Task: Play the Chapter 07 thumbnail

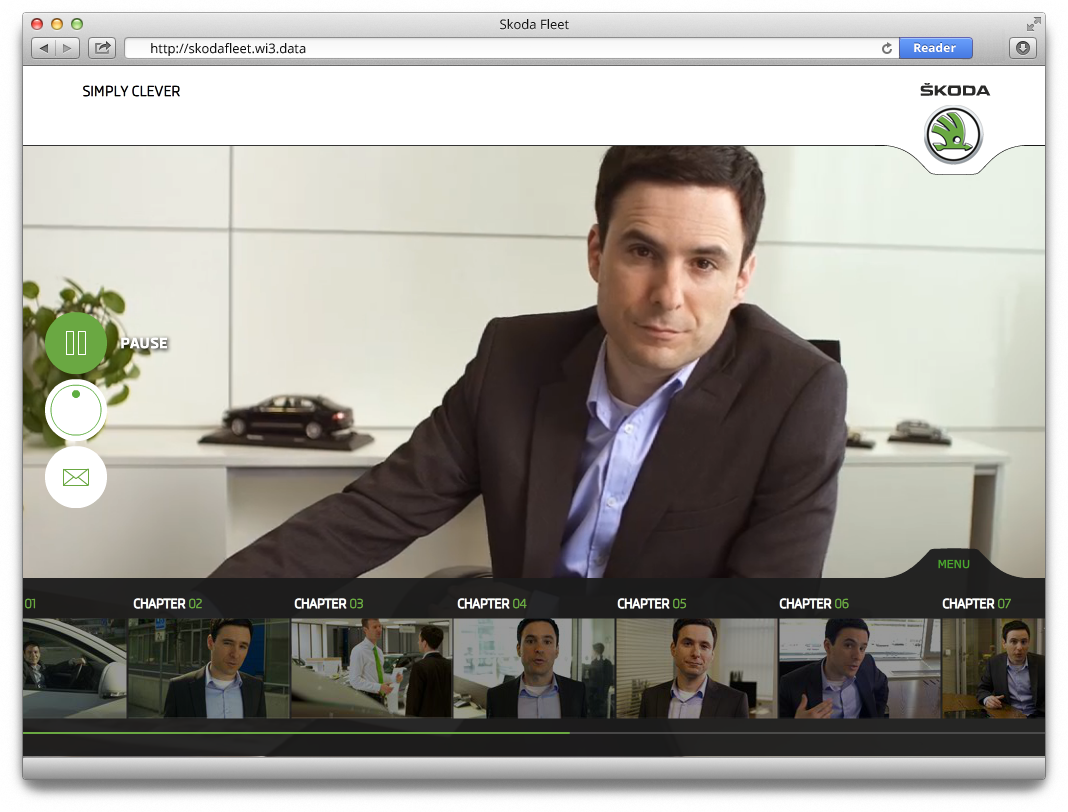Action: 993,668
